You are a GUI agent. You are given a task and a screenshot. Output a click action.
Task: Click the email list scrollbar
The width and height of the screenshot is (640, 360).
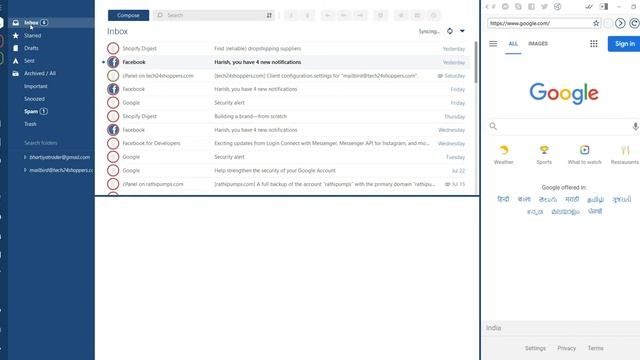[x=476, y=61]
